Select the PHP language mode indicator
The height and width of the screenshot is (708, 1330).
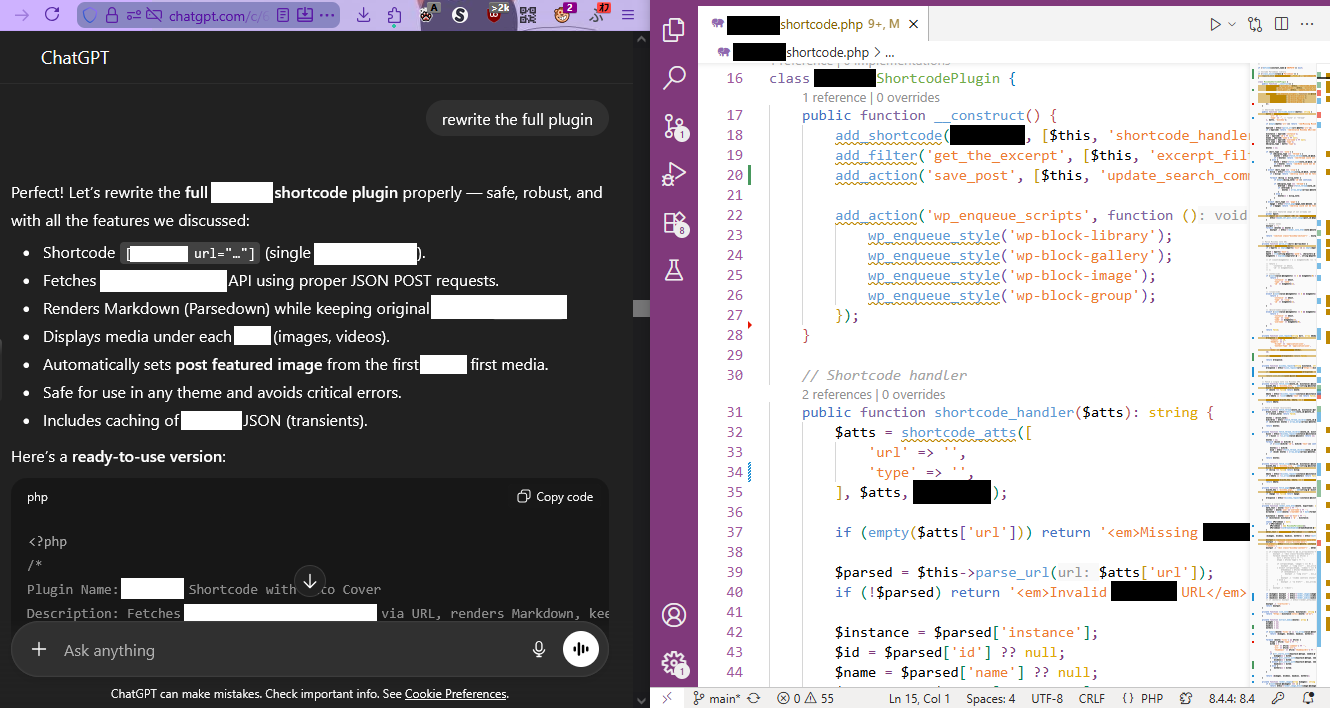[1150, 698]
